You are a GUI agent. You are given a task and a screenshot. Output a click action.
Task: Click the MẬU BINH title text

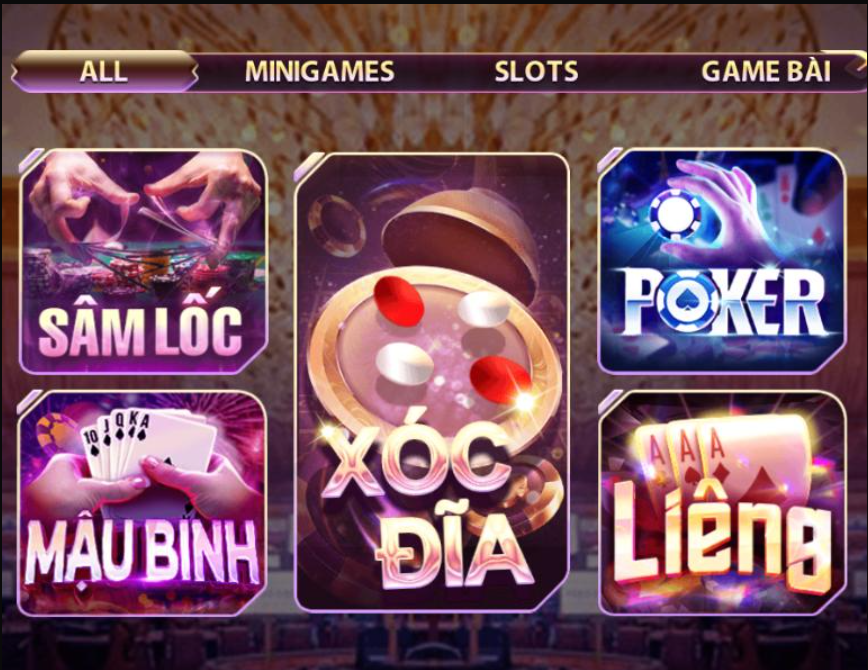142,552
